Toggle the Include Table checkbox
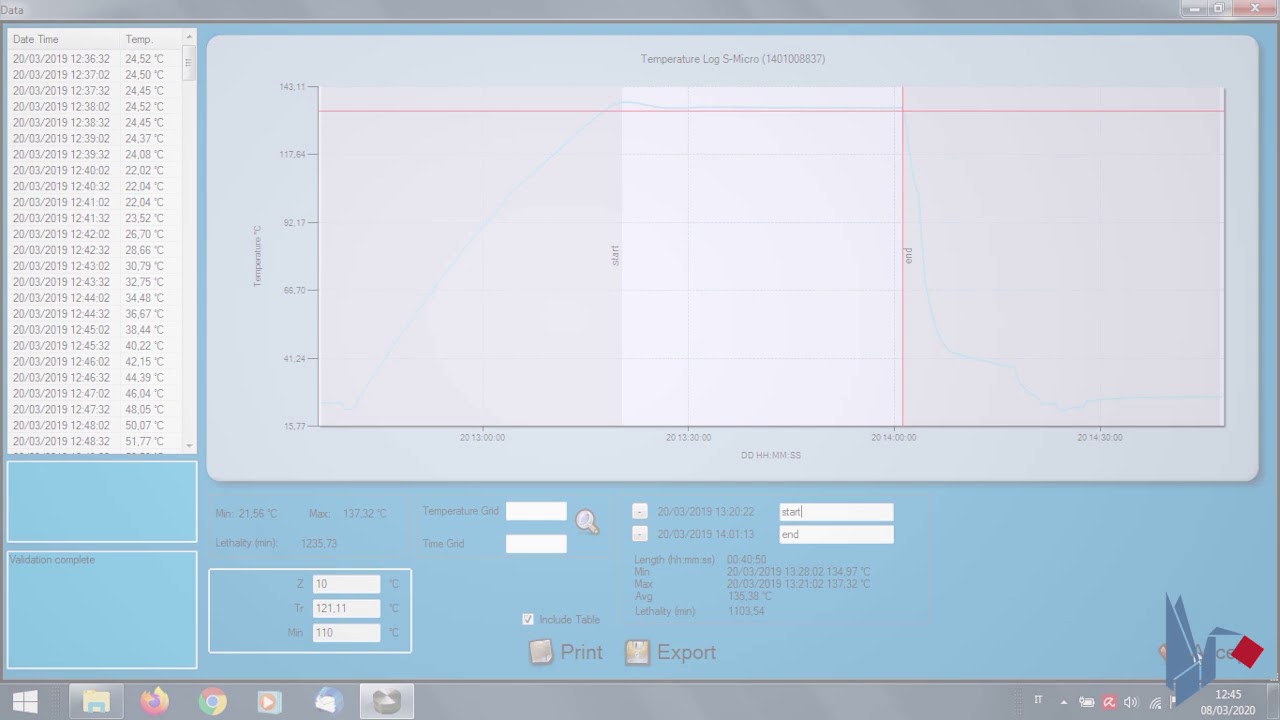 [x=528, y=619]
